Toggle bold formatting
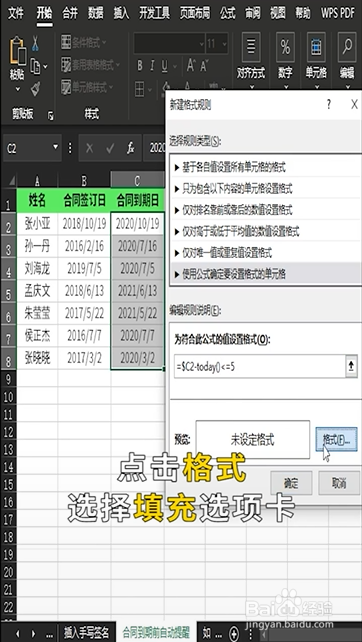362x642 pixels. 140,66
